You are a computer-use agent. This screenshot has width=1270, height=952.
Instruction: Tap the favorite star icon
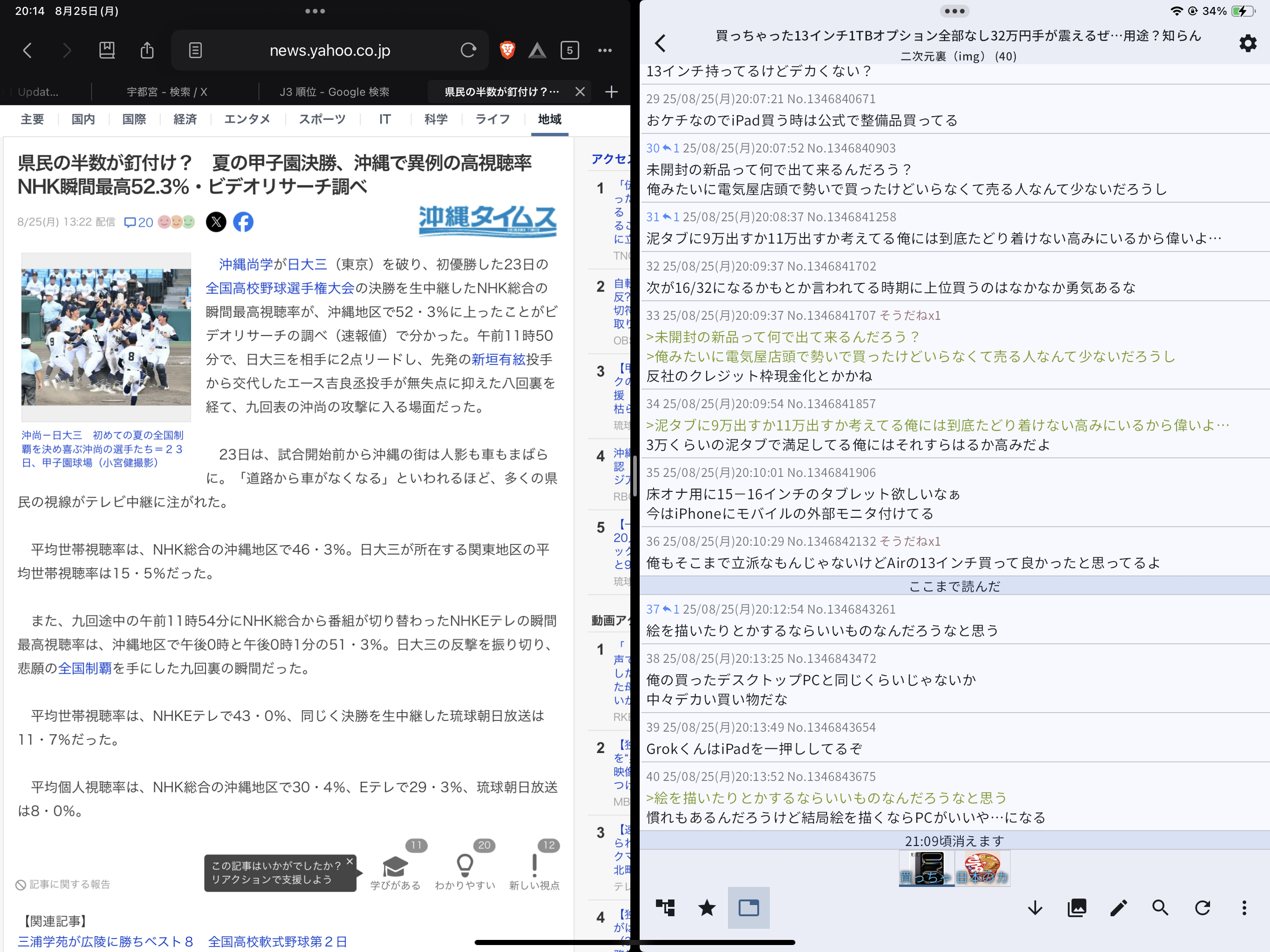[707, 908]
